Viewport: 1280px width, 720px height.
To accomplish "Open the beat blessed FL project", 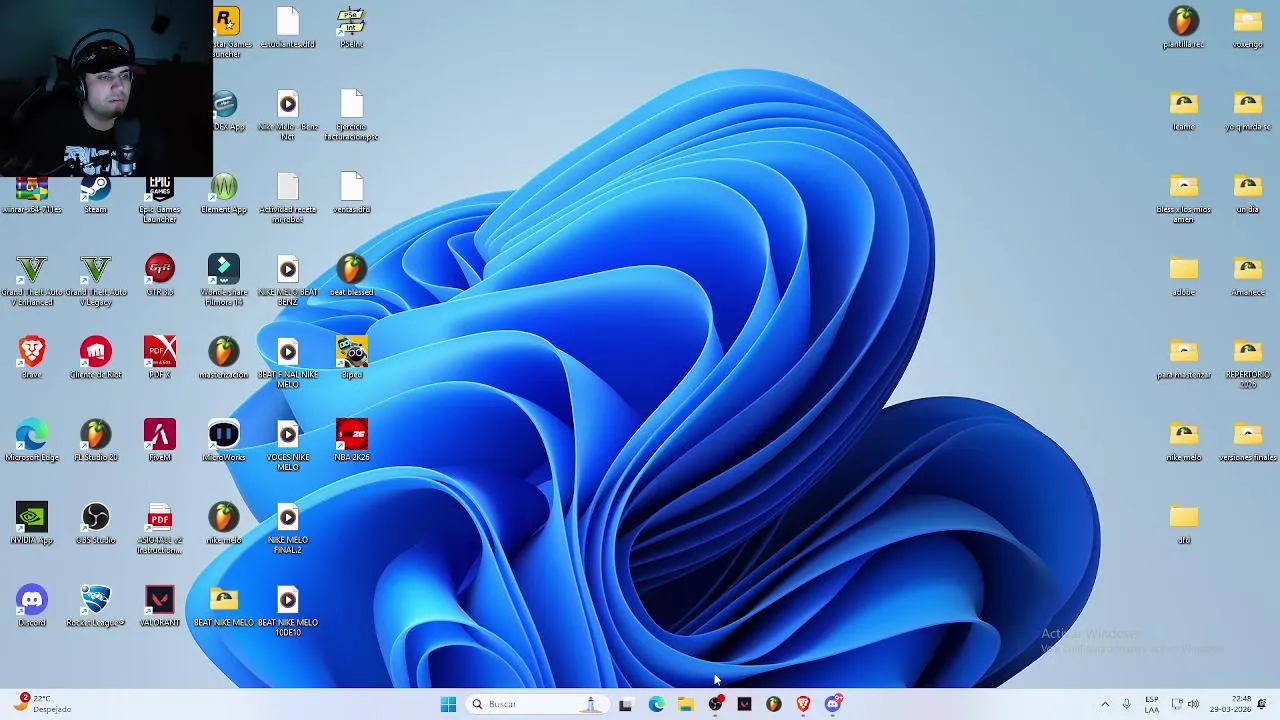I will [x=352, y=275].
